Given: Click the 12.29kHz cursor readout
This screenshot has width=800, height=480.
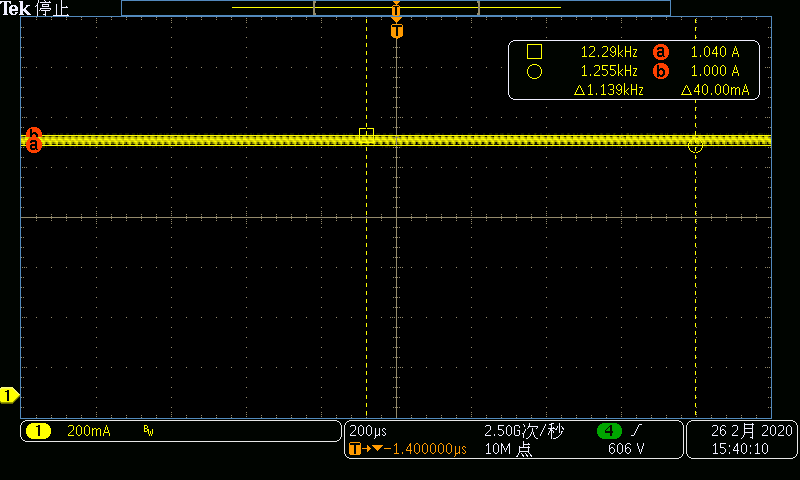Looking at the screenshot, I should tap(609, 52).
